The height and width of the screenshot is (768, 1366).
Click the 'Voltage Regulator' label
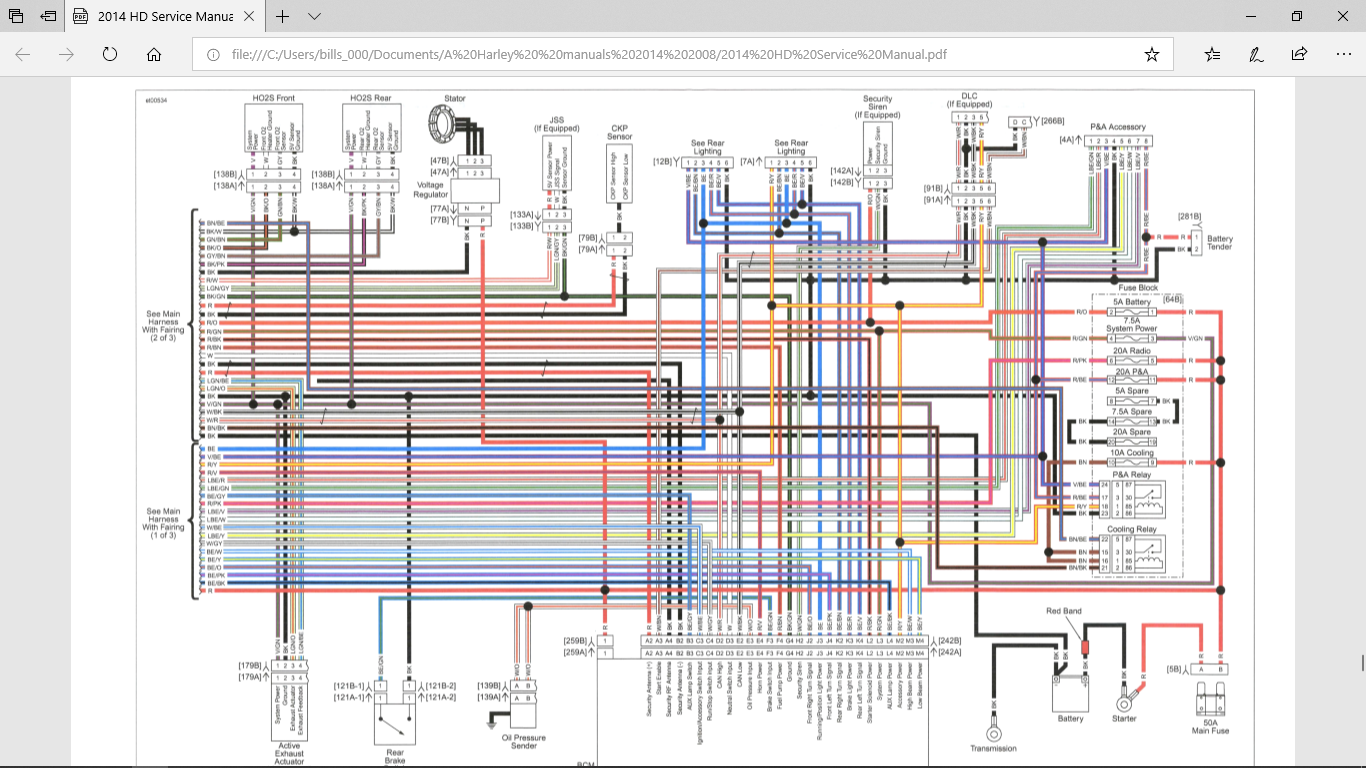click(432, 188)
